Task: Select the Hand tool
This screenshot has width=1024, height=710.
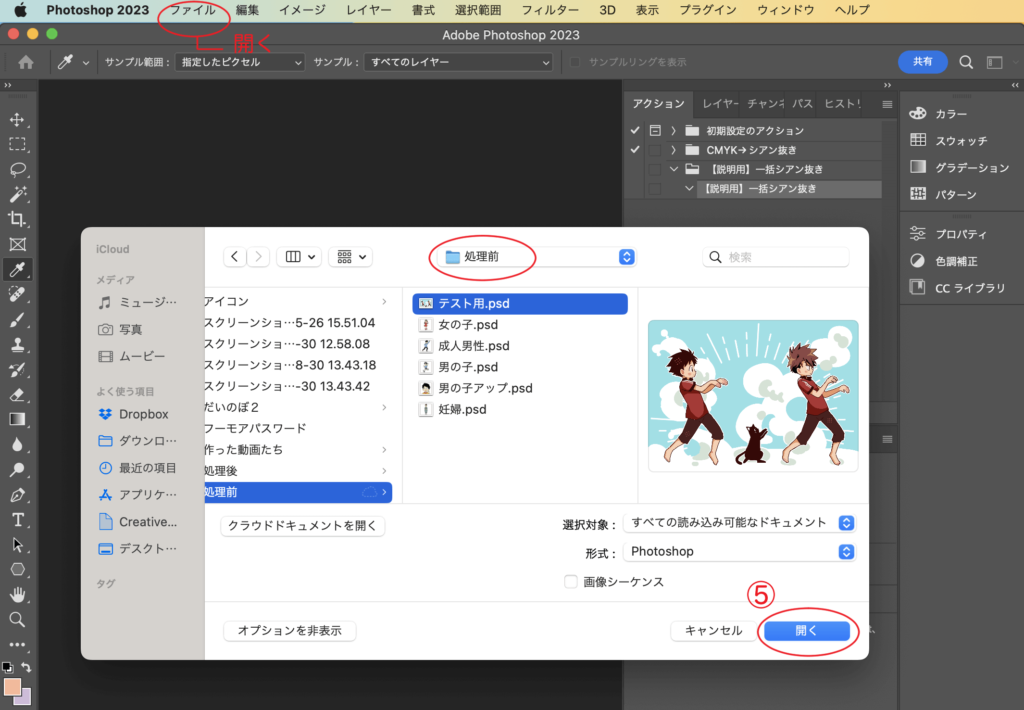Action: coord(18,594)
